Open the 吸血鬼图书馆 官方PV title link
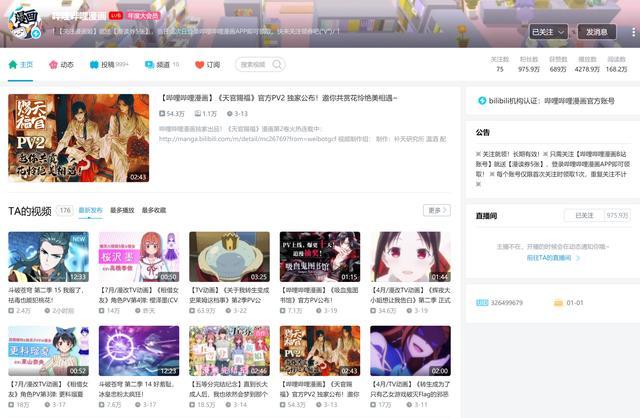Screen dimensions: 640x418 tap(319, 295)
